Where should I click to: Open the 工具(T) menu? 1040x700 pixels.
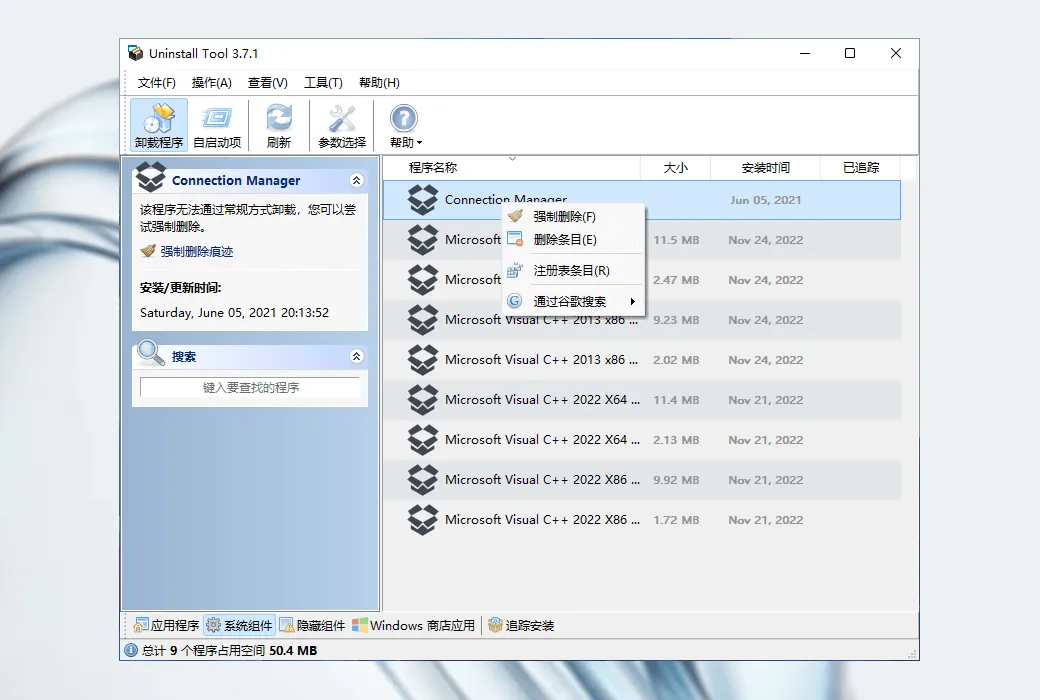point(323,83)
